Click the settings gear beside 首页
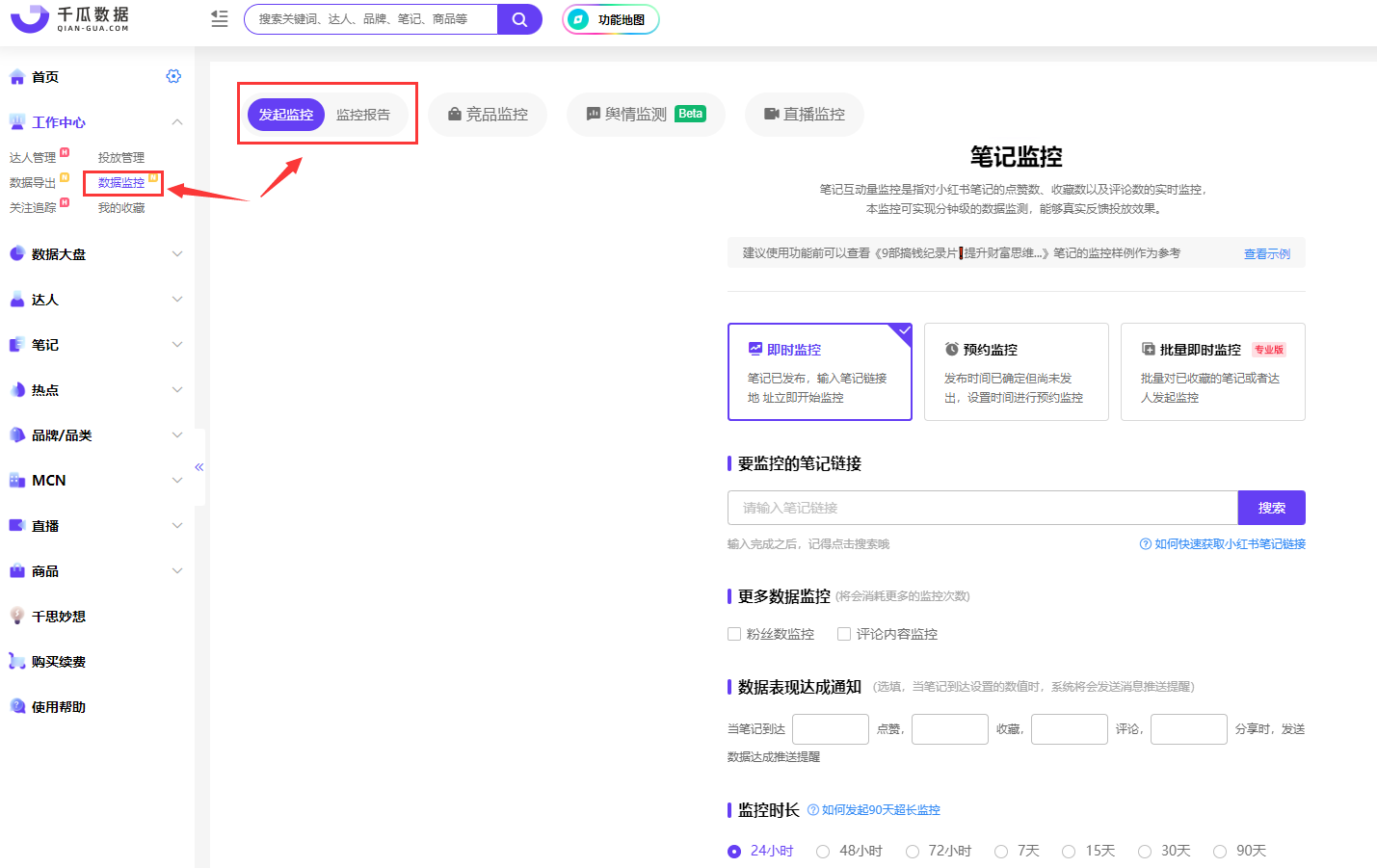This screenshot has width=1377, height=868. pos(172,75)
